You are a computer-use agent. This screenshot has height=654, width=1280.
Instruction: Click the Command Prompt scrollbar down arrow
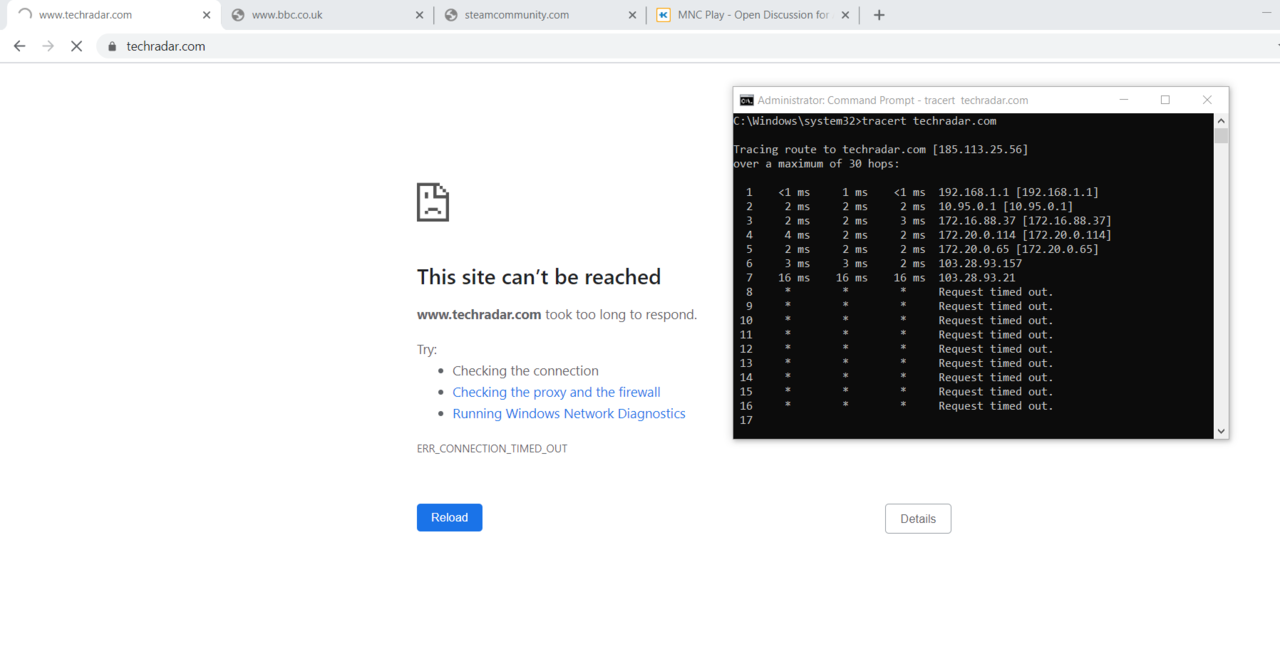[x=1221, y=431]
